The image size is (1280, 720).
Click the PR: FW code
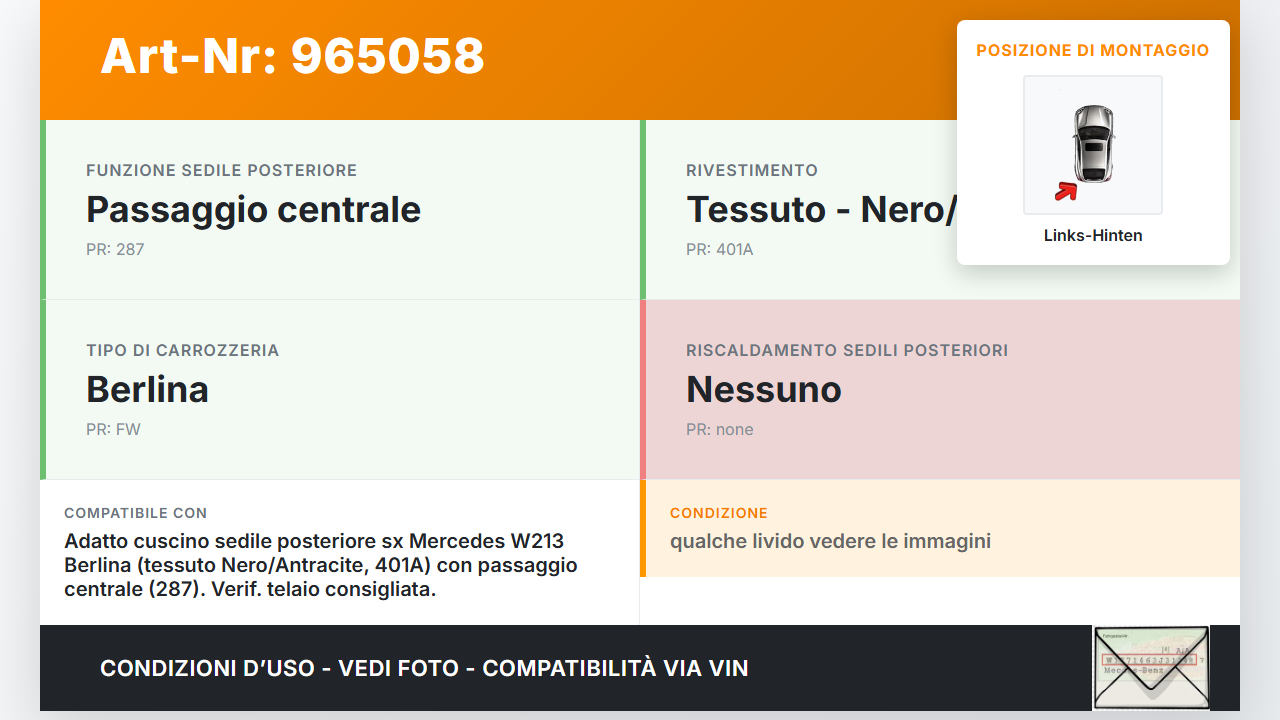point(113,429)
